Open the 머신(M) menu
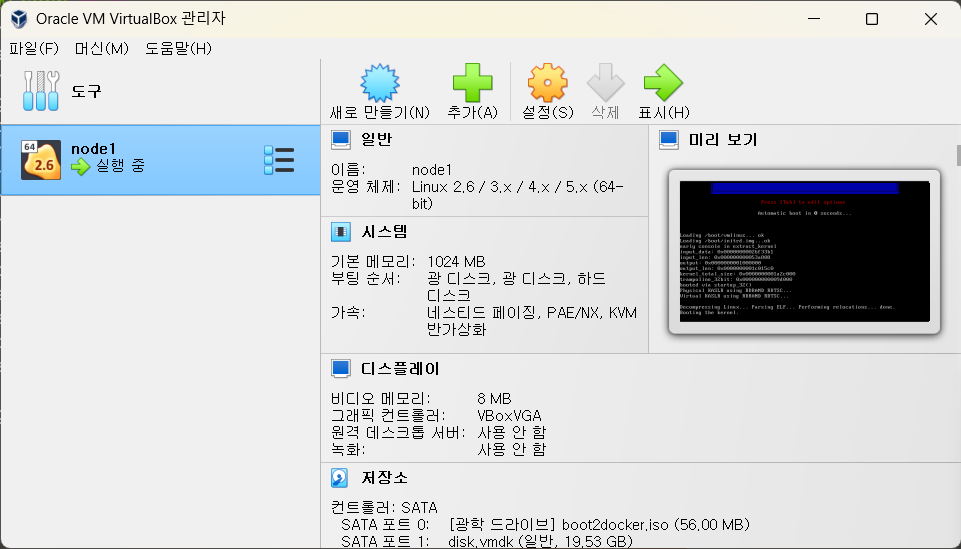Screen dimensions: 961x549 102,48
